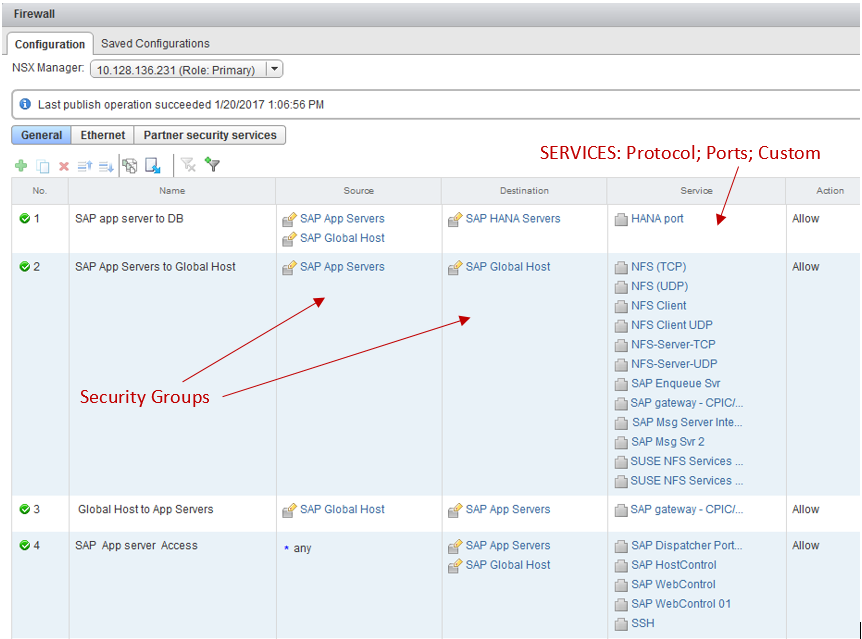
Task: Toggle the green enabled checkmark for rule 3
Action: click(x=25, y=509)
